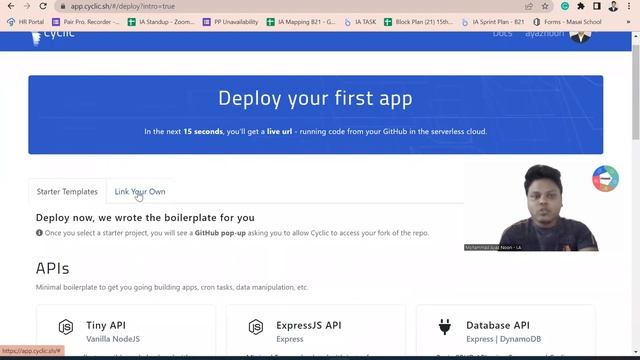Open the Chrome three-dot menu
The image size is (640, 360).
click(x=629, y=6)
